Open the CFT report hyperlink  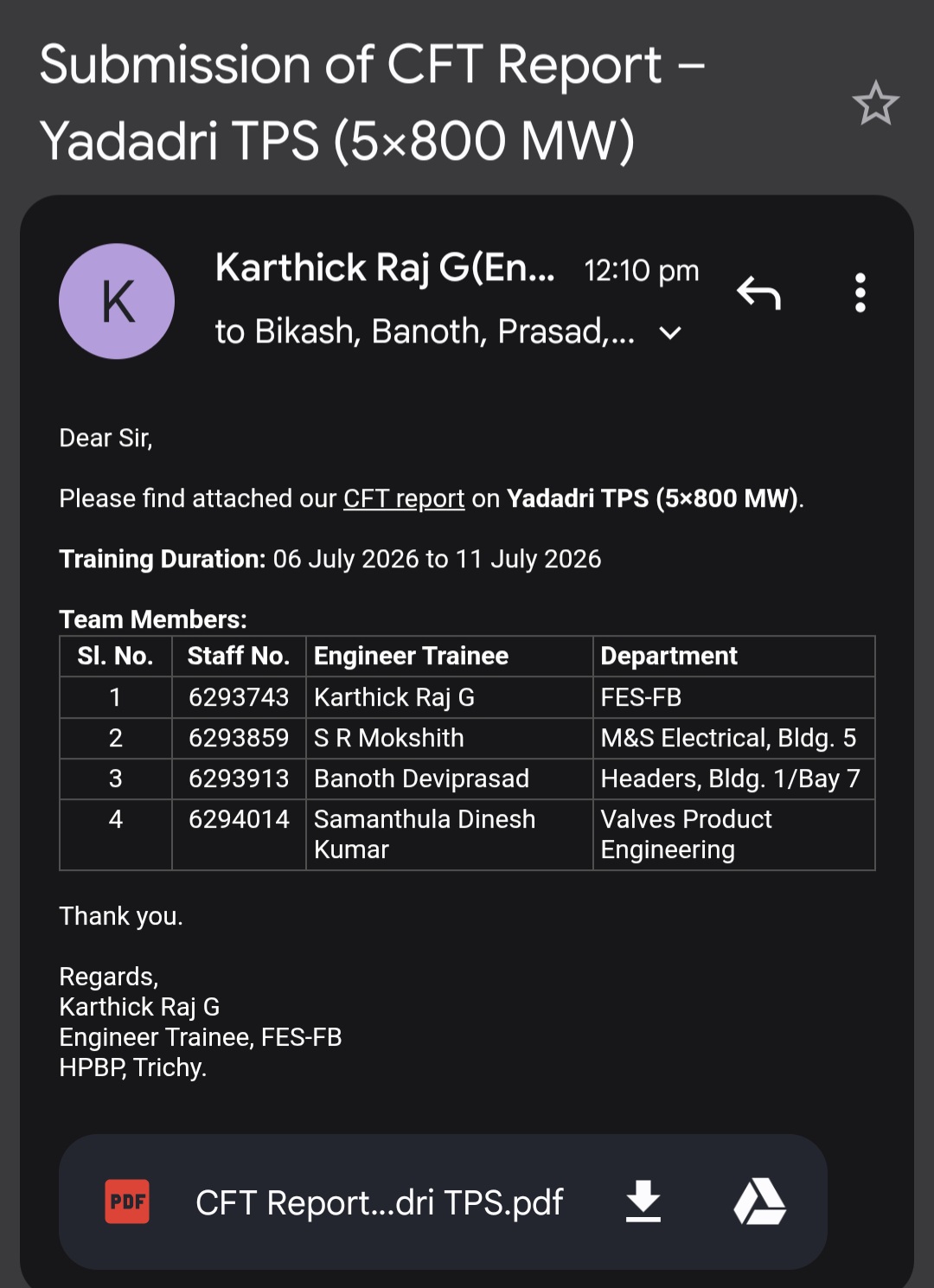click(404, 498)
